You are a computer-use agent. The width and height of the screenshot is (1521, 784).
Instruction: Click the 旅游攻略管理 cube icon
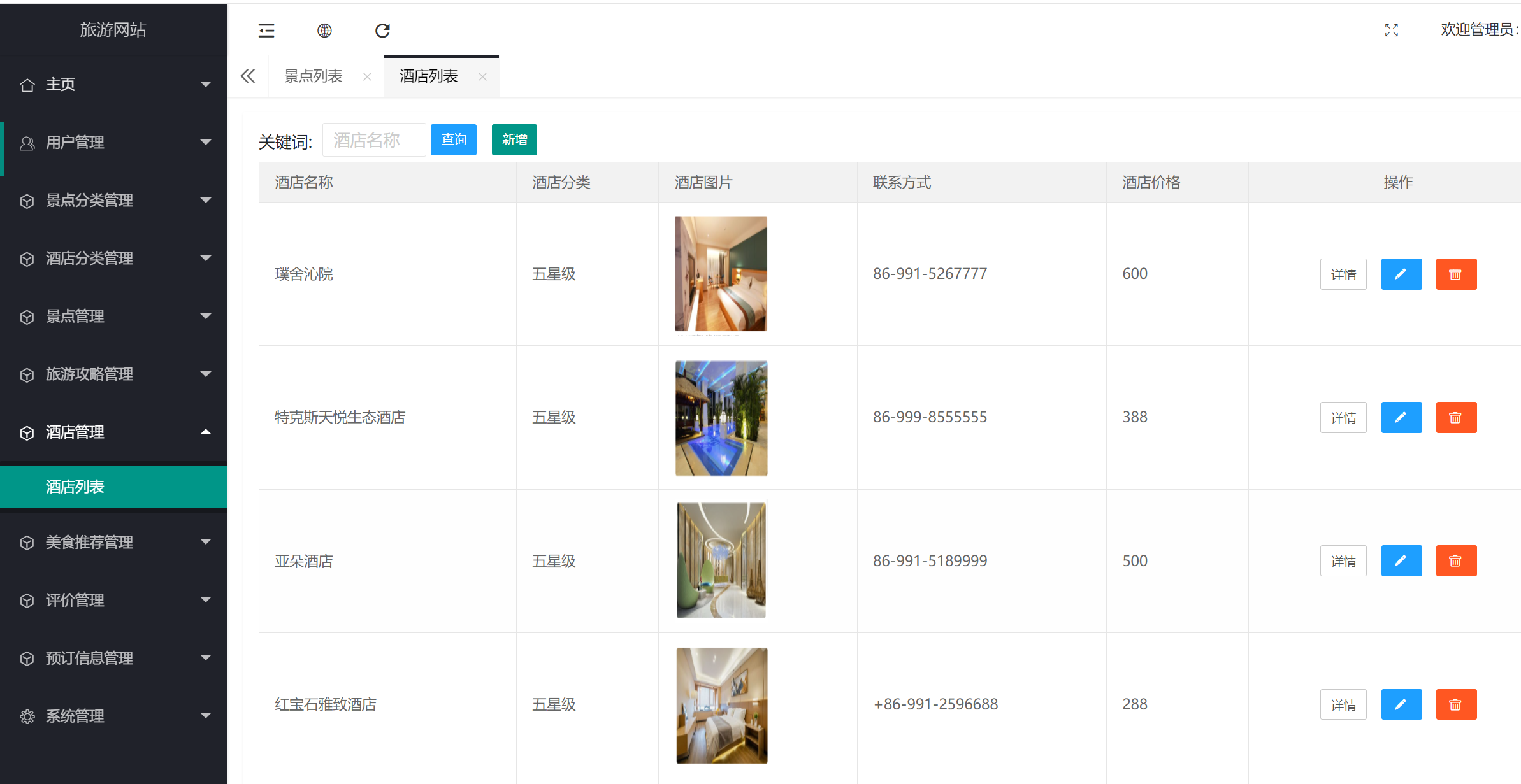pos(27,375)
